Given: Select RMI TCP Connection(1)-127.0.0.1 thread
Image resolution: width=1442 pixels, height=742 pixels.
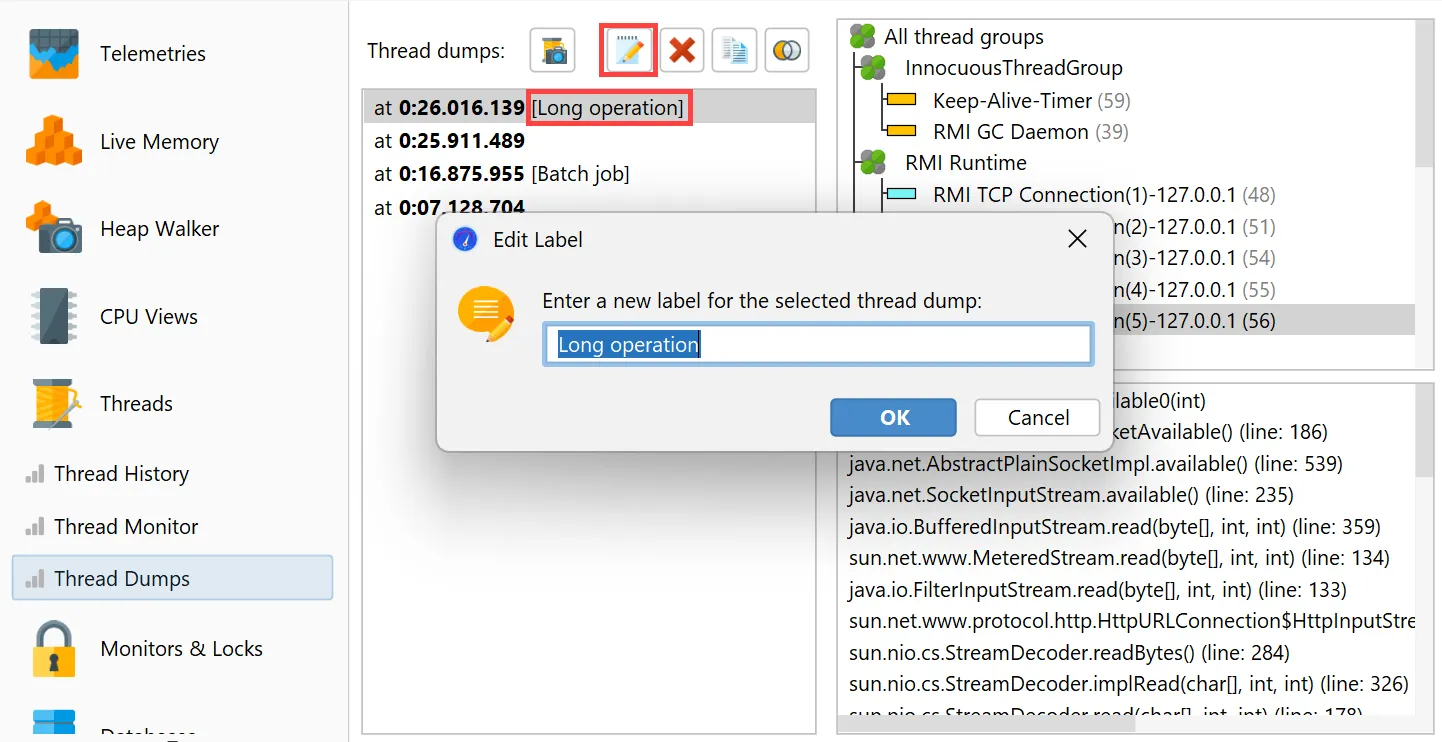Looking at the screenshot, I should pyautogui.click(x=1104, y=195).
